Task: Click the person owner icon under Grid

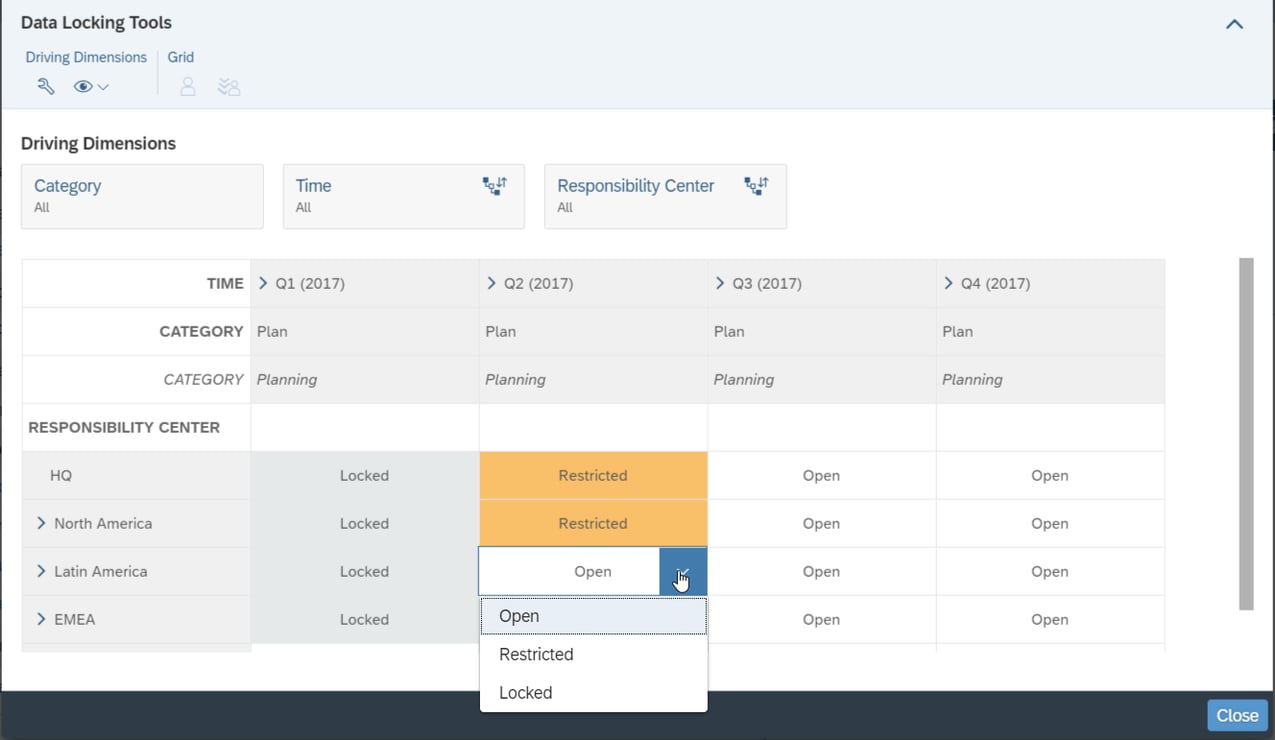Action: click(x=187, y=86)
